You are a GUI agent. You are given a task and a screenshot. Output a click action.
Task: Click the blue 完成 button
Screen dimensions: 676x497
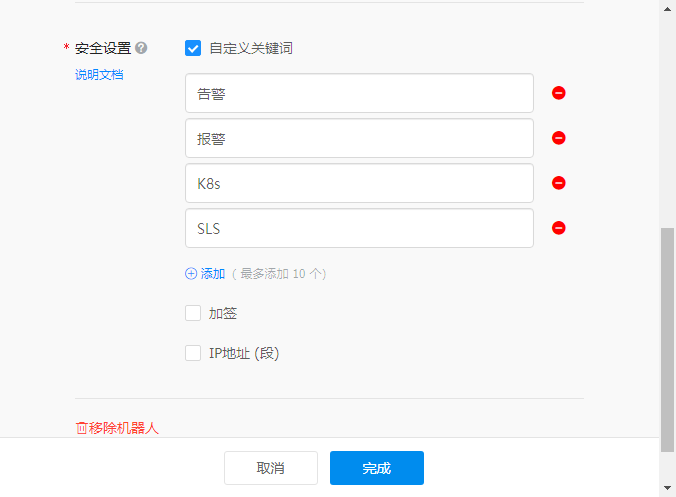pyautogui.click(x=377, y=468)
